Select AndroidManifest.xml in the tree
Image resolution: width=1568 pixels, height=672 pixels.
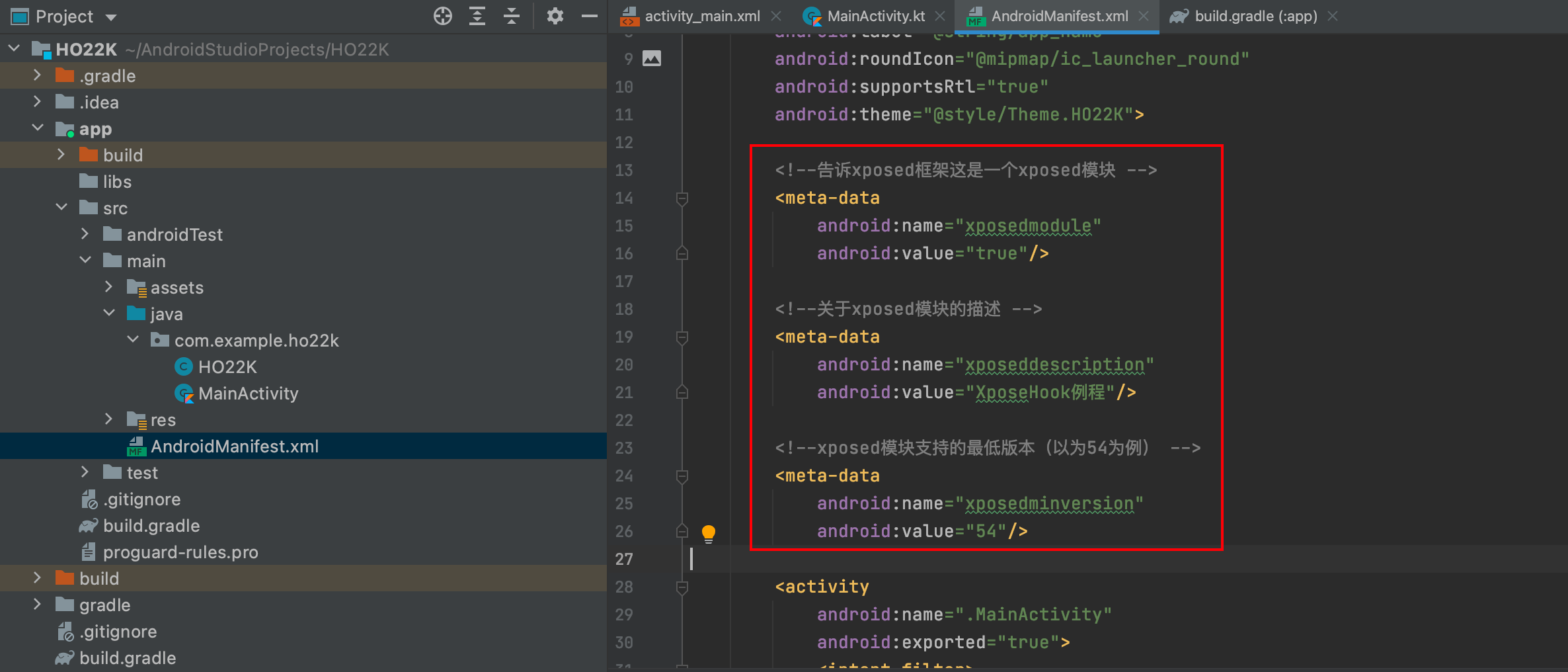click(x=235, y=446)
